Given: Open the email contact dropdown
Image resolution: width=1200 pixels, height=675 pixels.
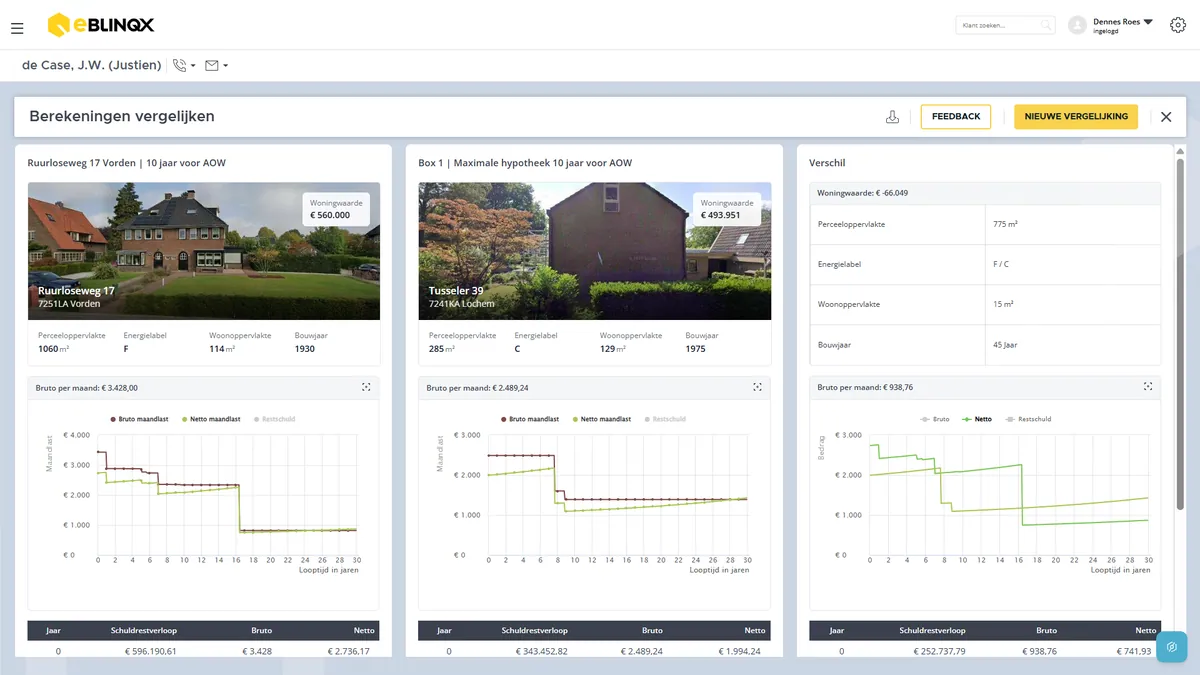Looking at the screenshot, I should pos(216,65).
